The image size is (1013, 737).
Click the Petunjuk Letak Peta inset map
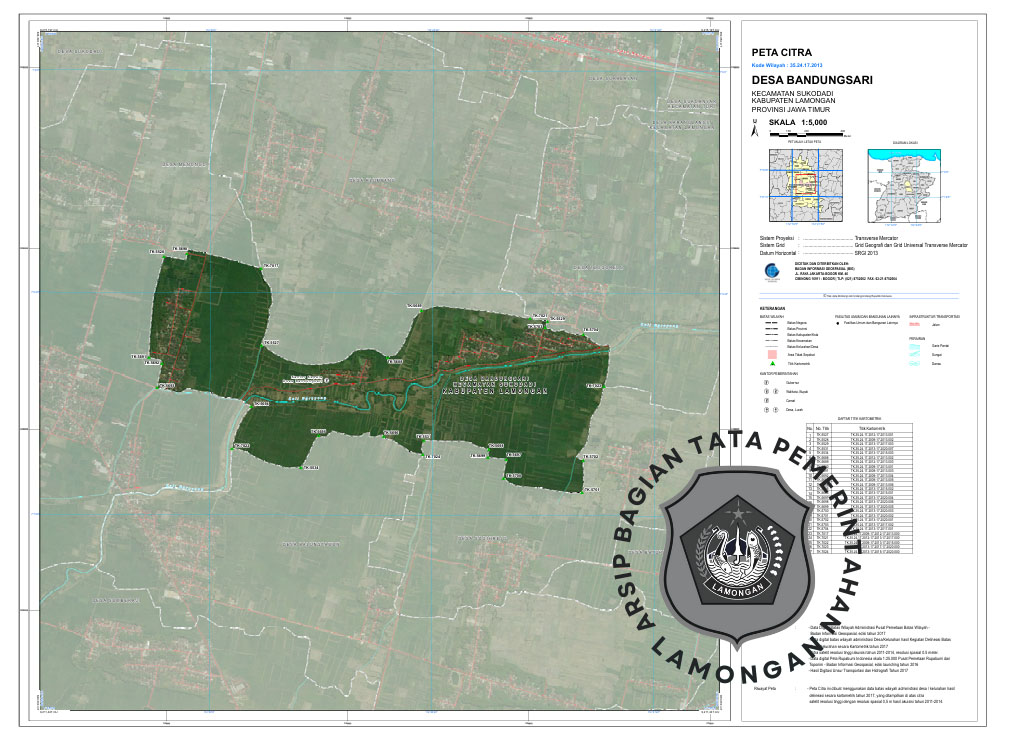(804, 185)
